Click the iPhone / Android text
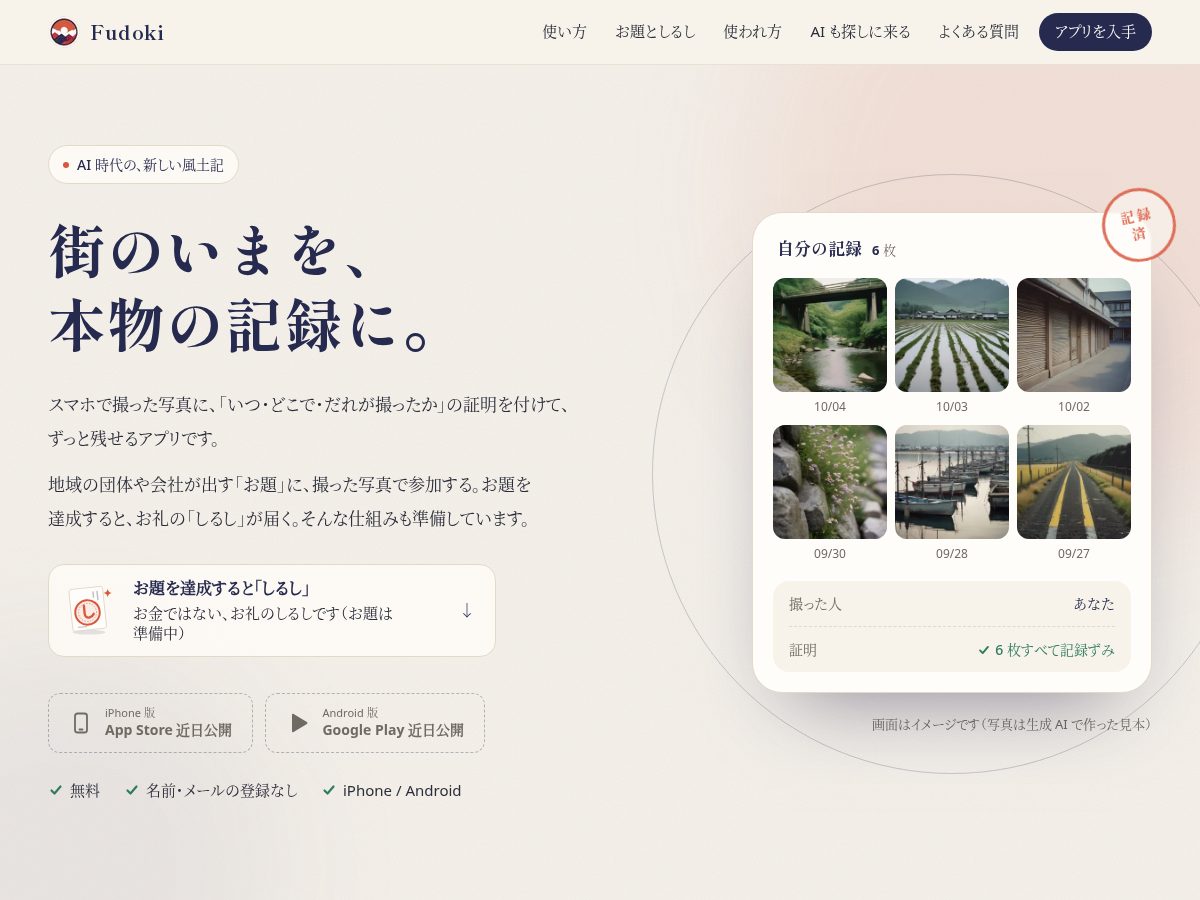Screen dimensions: 1200x900 tap(402, 790)
